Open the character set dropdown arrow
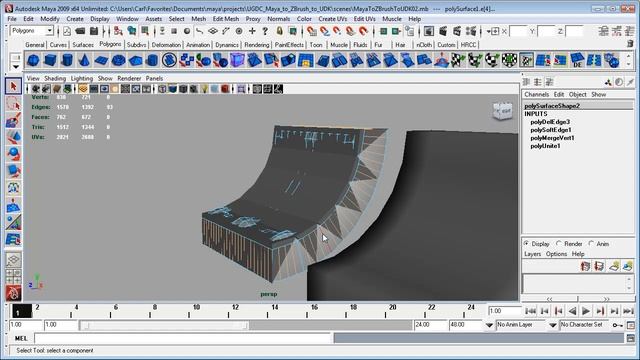Screen dimensions: 640x360 (553, 325)
